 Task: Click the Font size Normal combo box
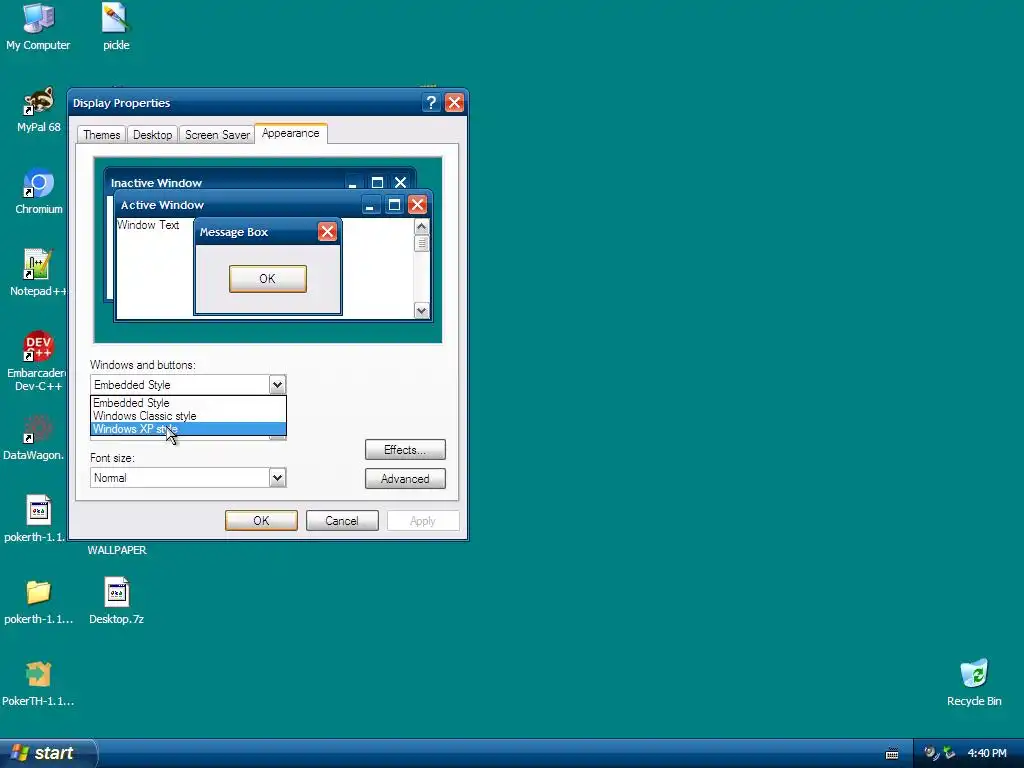point(188,477)
